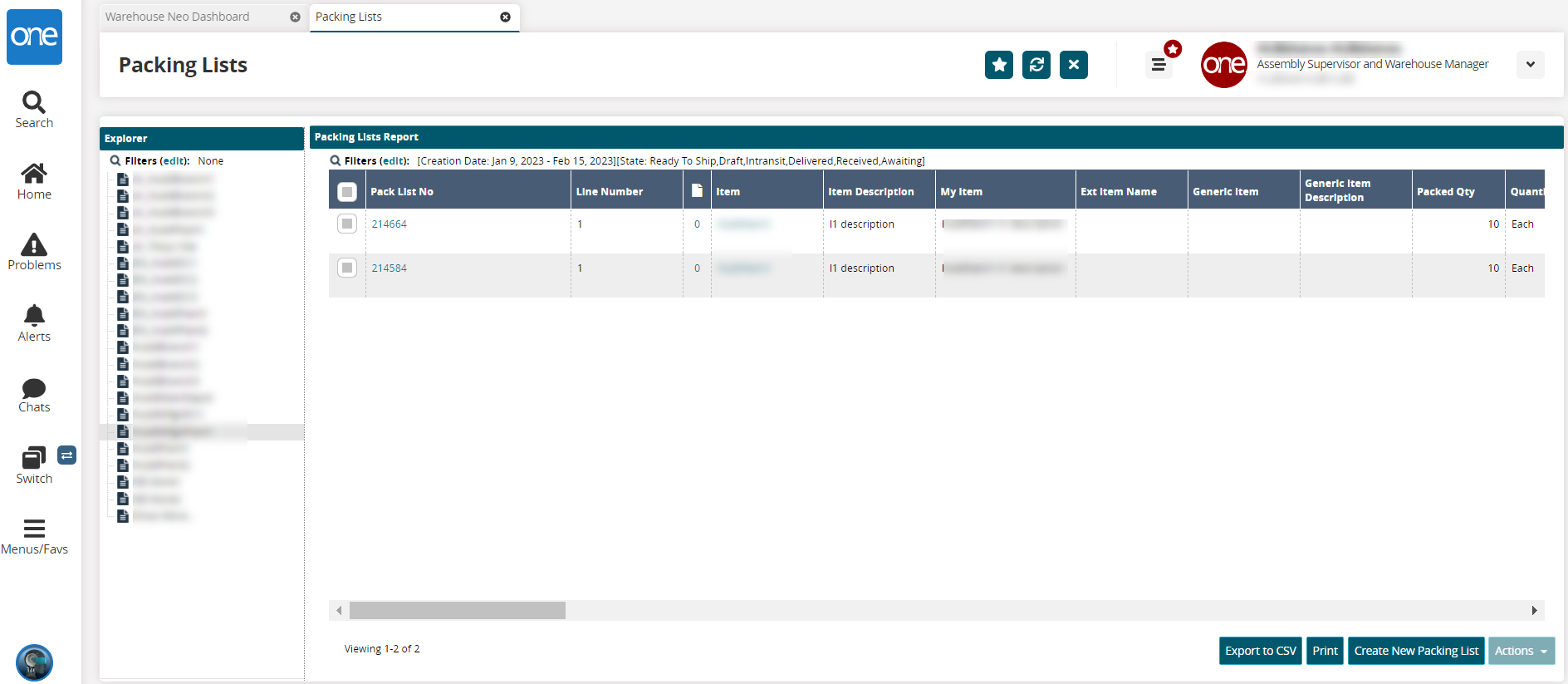
Task: Switch to the Packing Lists tab
Action: point(349,17)
